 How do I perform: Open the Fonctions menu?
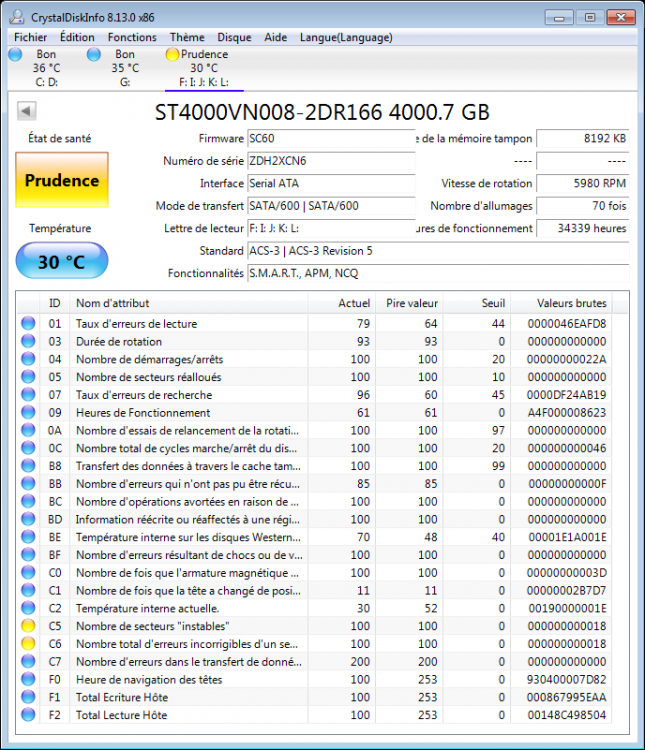(132, 37)
